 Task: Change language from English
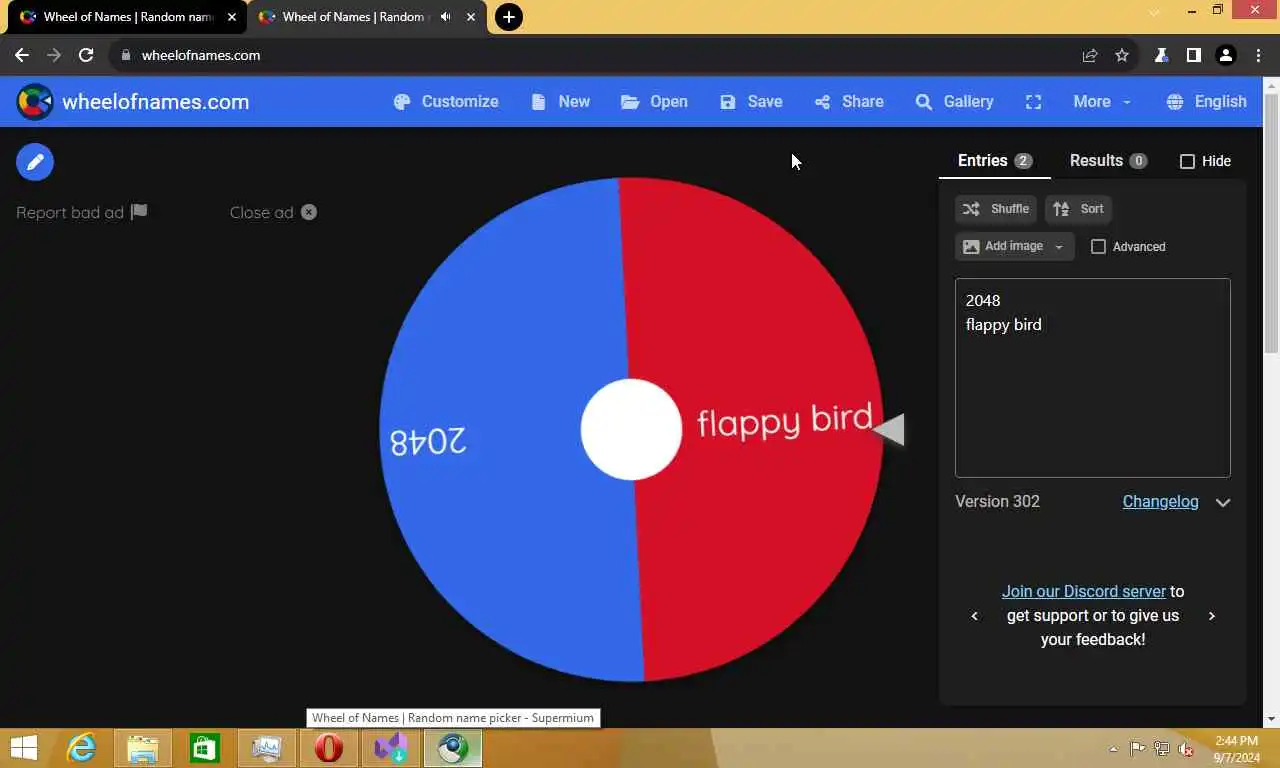coord(1206,102)
